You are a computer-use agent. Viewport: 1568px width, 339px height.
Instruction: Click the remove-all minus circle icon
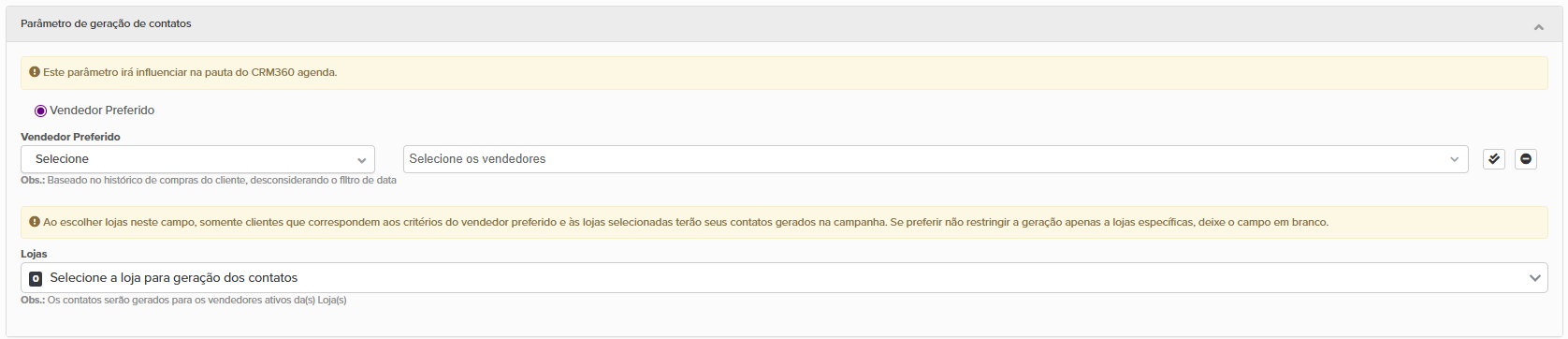(1526, 159)
